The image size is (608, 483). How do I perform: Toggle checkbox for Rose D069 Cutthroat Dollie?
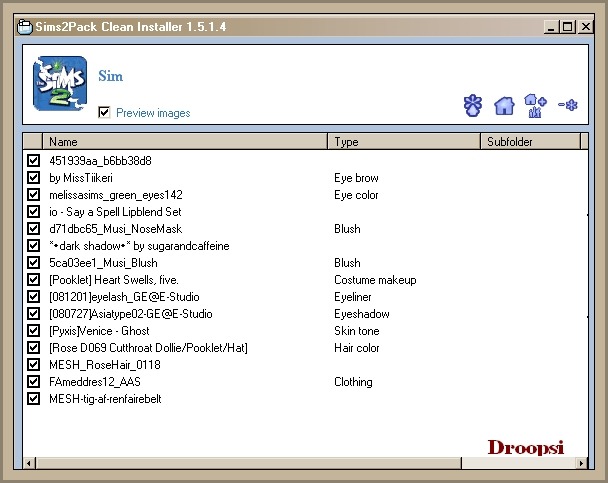(33, 348)
